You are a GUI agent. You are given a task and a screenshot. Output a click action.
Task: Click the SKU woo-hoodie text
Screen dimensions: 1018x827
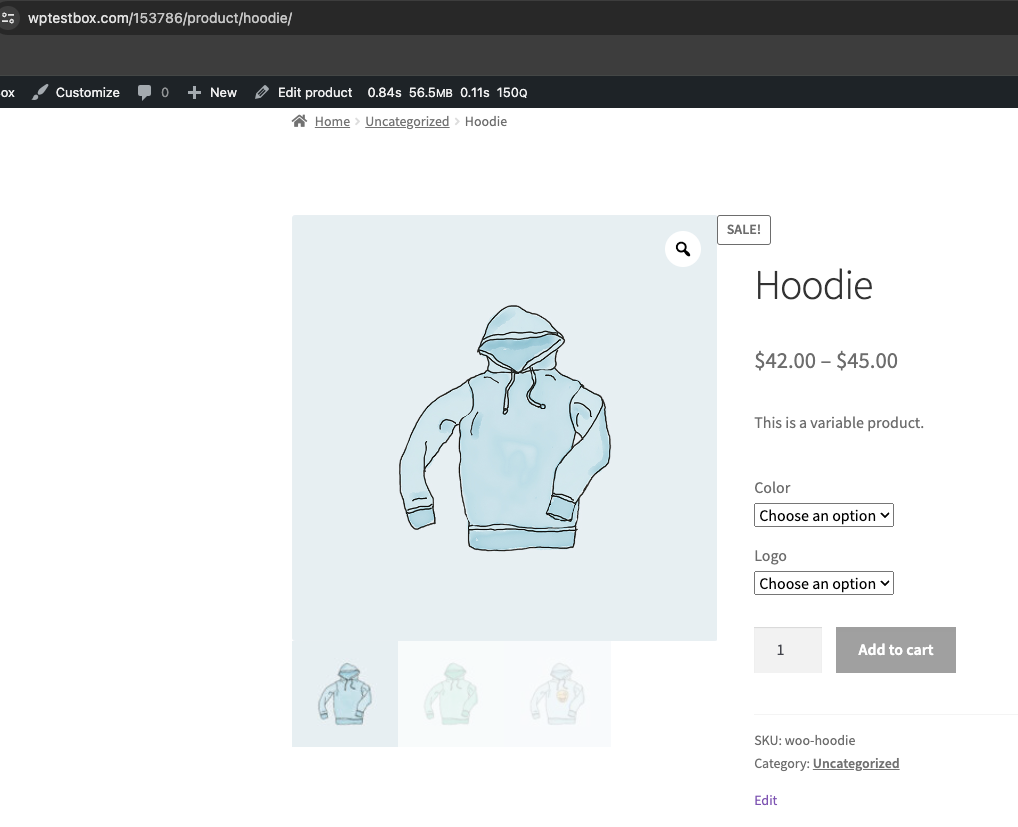[x=805, y=741]
